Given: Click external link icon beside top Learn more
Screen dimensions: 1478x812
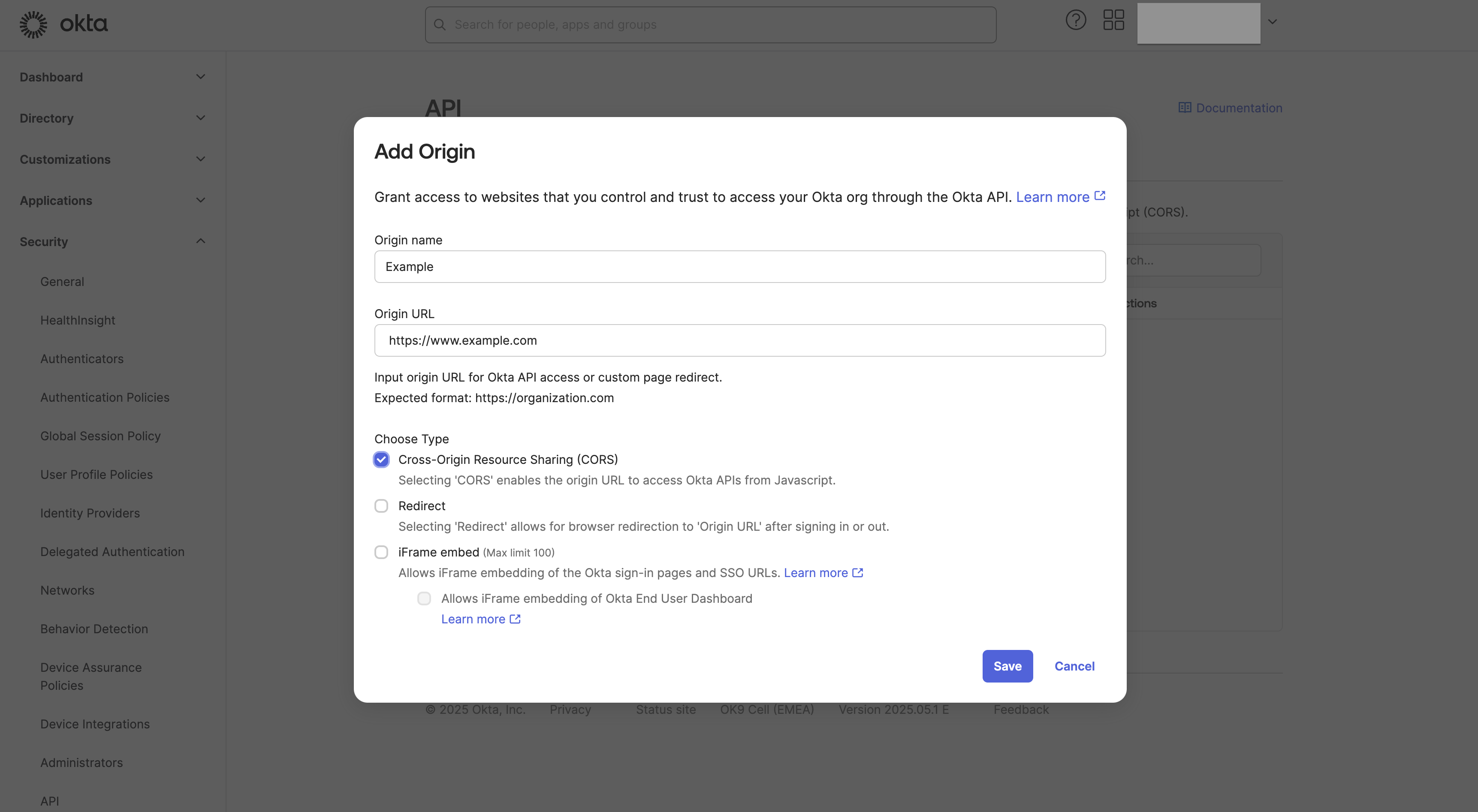Looking at the screenshot, I should coord(1099,196).
